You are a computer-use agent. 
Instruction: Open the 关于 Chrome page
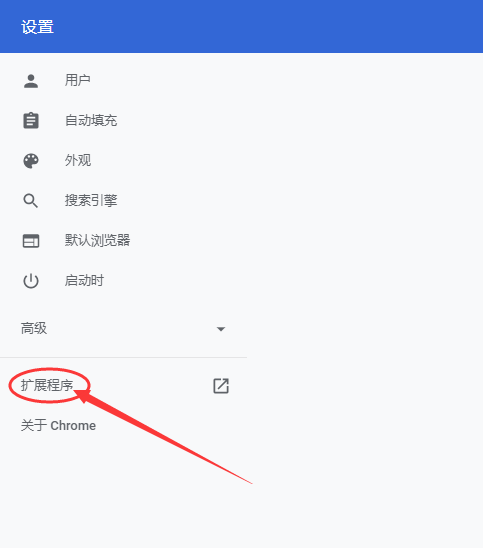(x=58, y=425)
